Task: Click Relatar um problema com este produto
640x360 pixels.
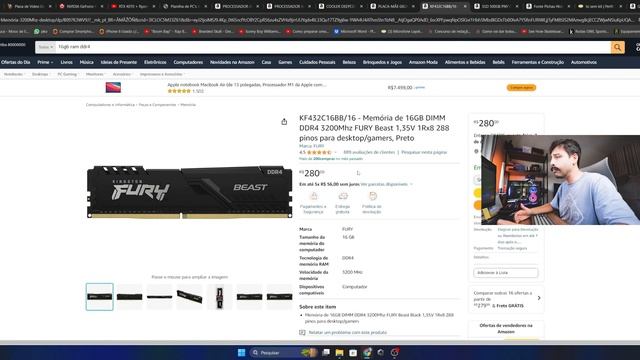Action: click(x=348, y=333)
